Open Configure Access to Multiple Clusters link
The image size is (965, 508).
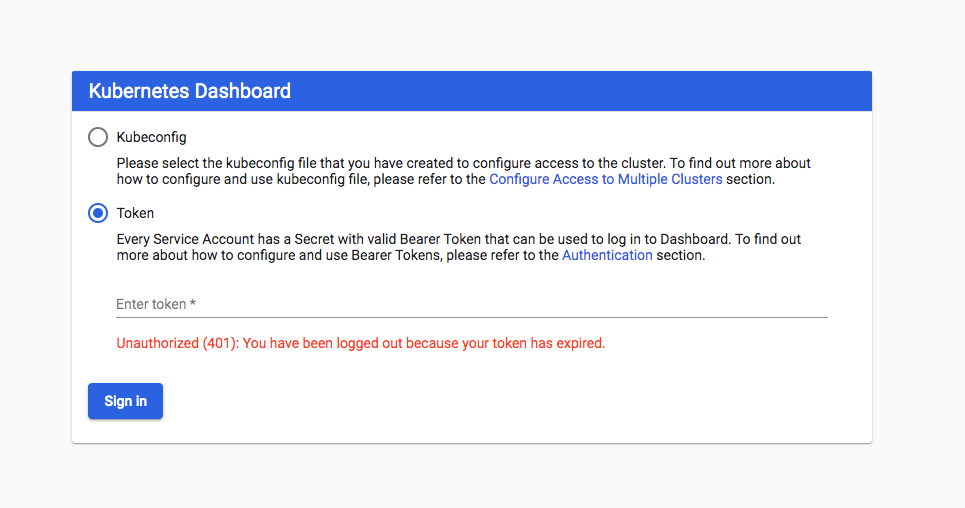coord(606,179)
